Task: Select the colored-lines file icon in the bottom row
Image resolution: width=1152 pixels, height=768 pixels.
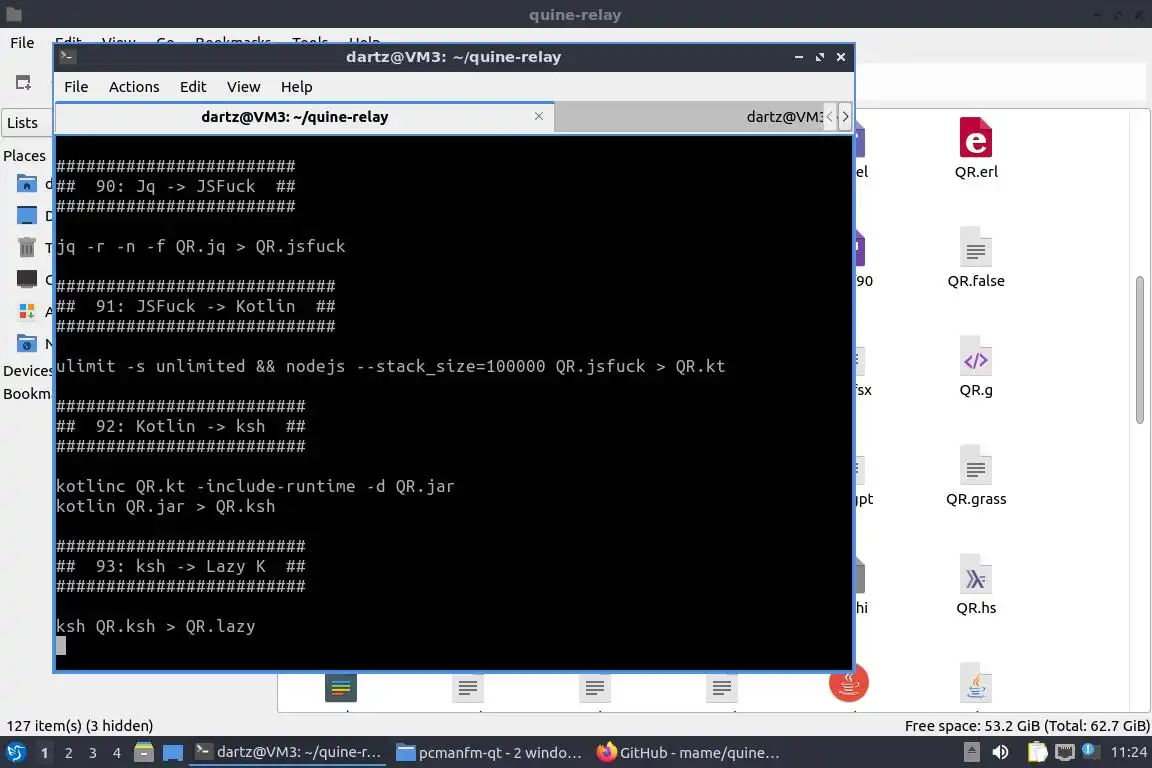Action: (x=341, y=687)
